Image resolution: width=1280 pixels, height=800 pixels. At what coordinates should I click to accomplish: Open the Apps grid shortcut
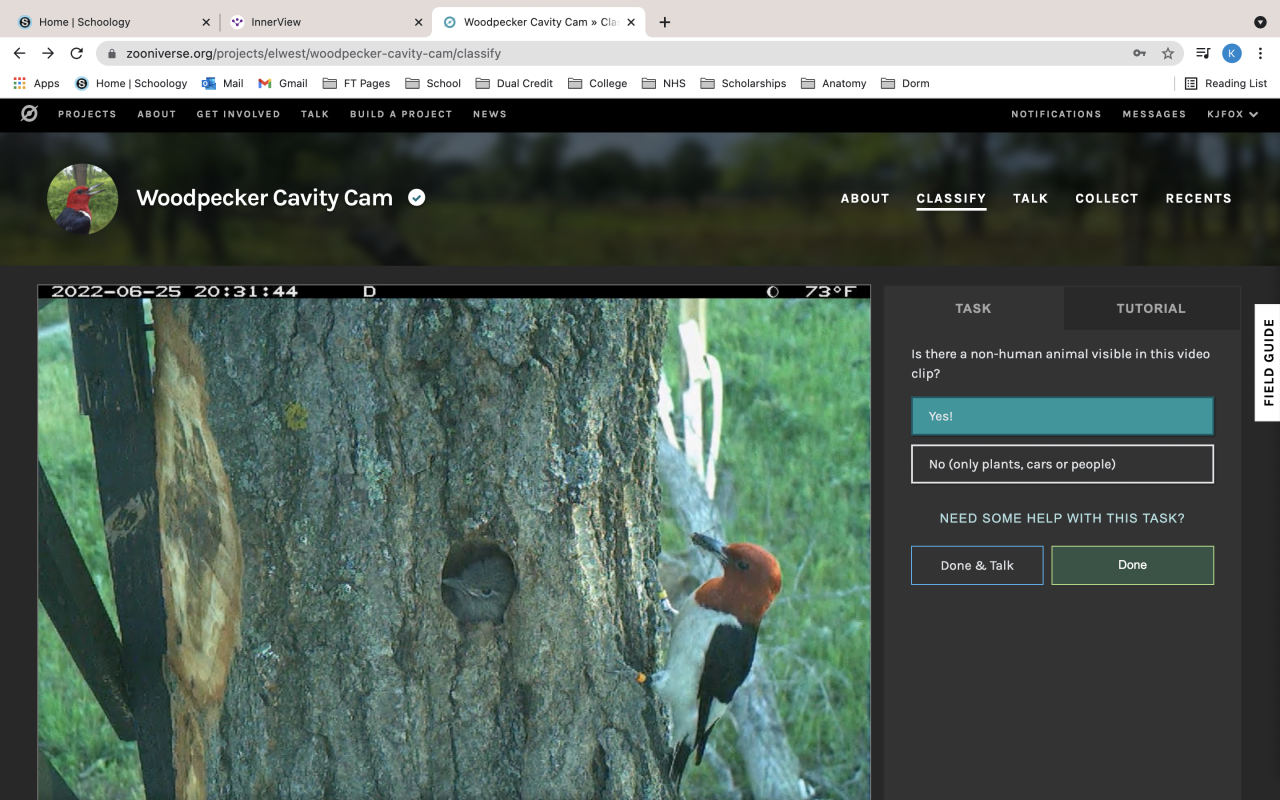36,83
